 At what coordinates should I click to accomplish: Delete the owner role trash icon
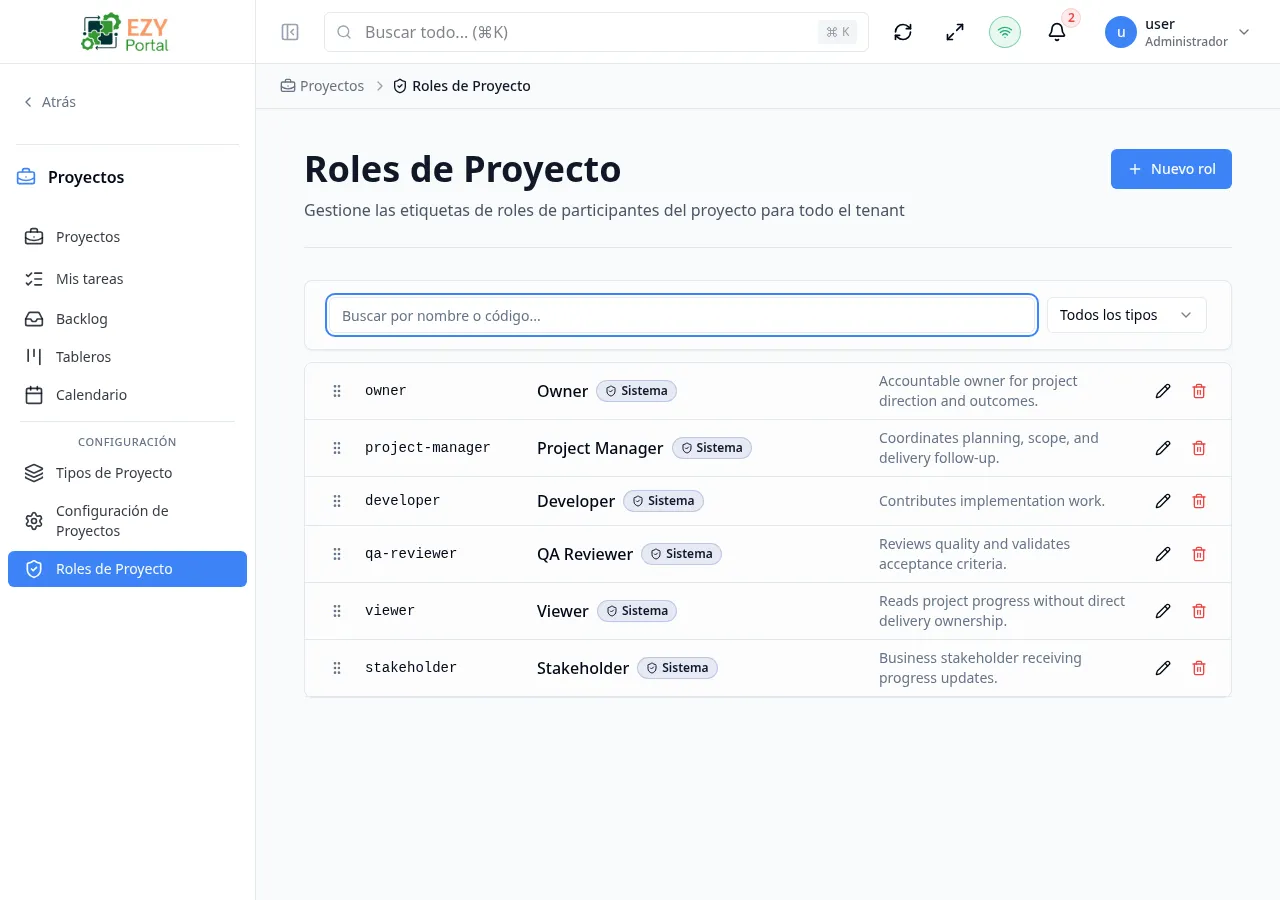click(x=1199, y=391)
